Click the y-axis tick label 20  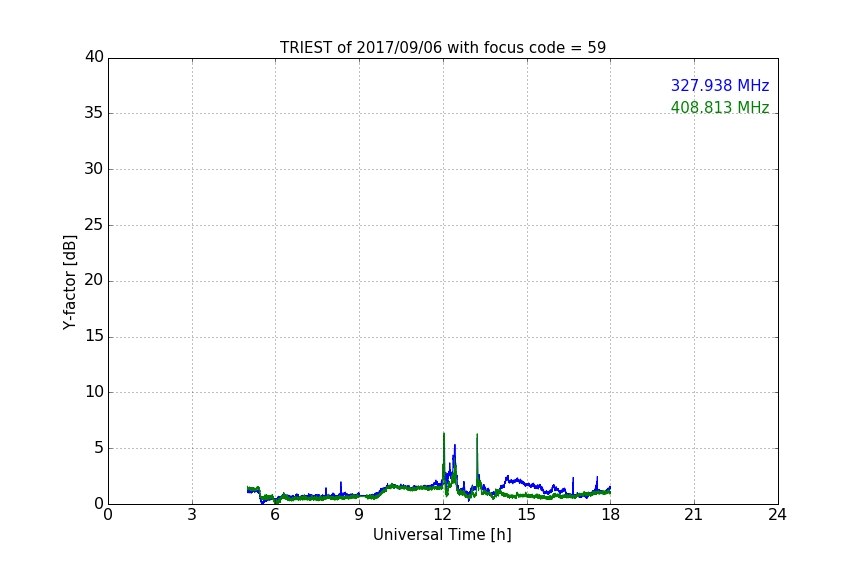[94, 281]
